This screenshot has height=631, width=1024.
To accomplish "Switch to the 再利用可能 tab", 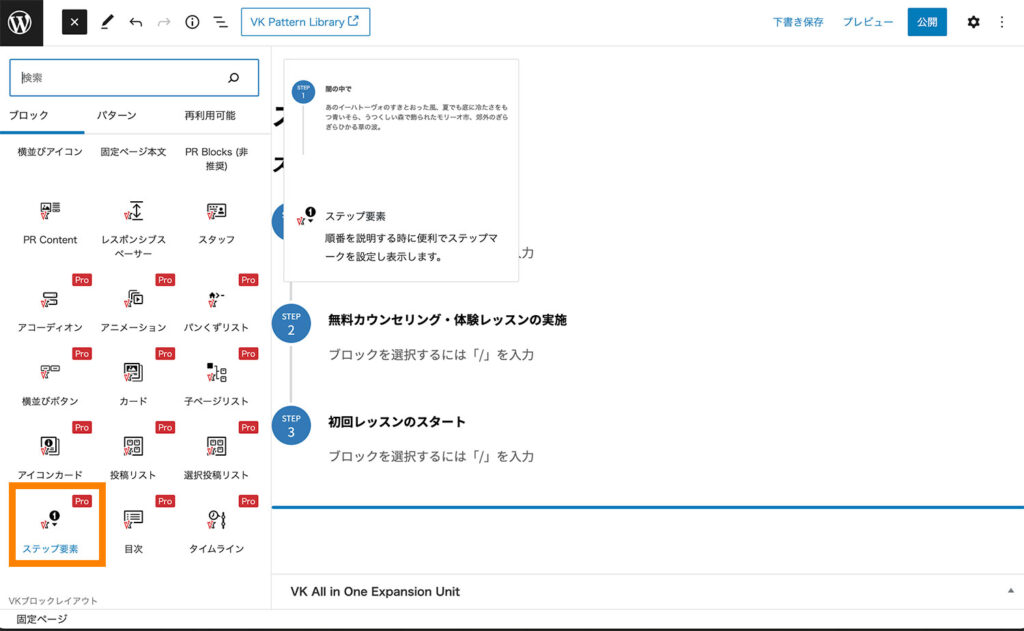I will pyautogui.click(x=210, y=115).
